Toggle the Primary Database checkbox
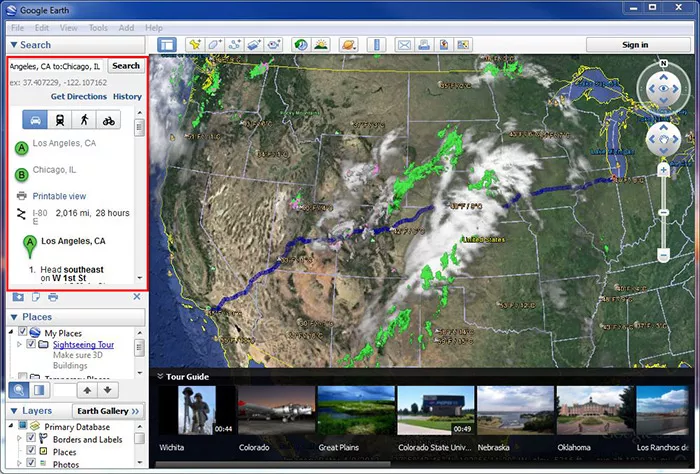This screenshot has height=474, width=700. click(22, 425)
